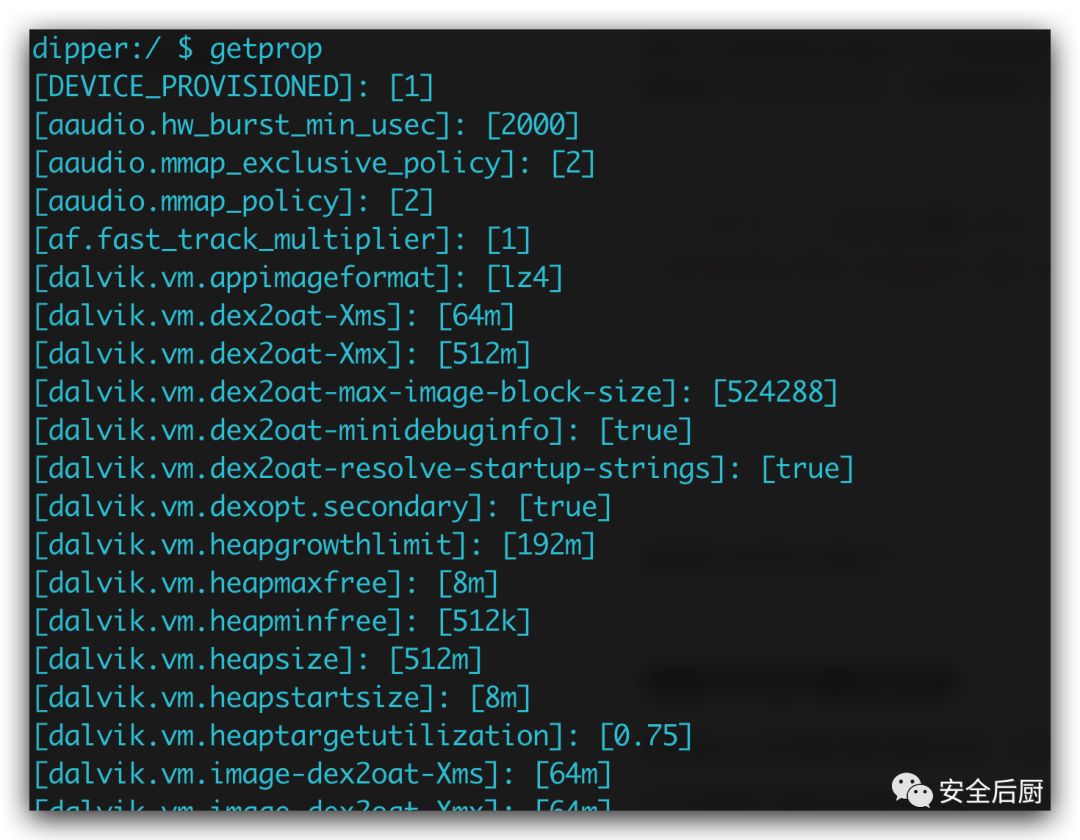Screen dimensions: 1080x840
Task: Click the 0.75 heaptargetutilization value
Action: click(x=646, y=736)
